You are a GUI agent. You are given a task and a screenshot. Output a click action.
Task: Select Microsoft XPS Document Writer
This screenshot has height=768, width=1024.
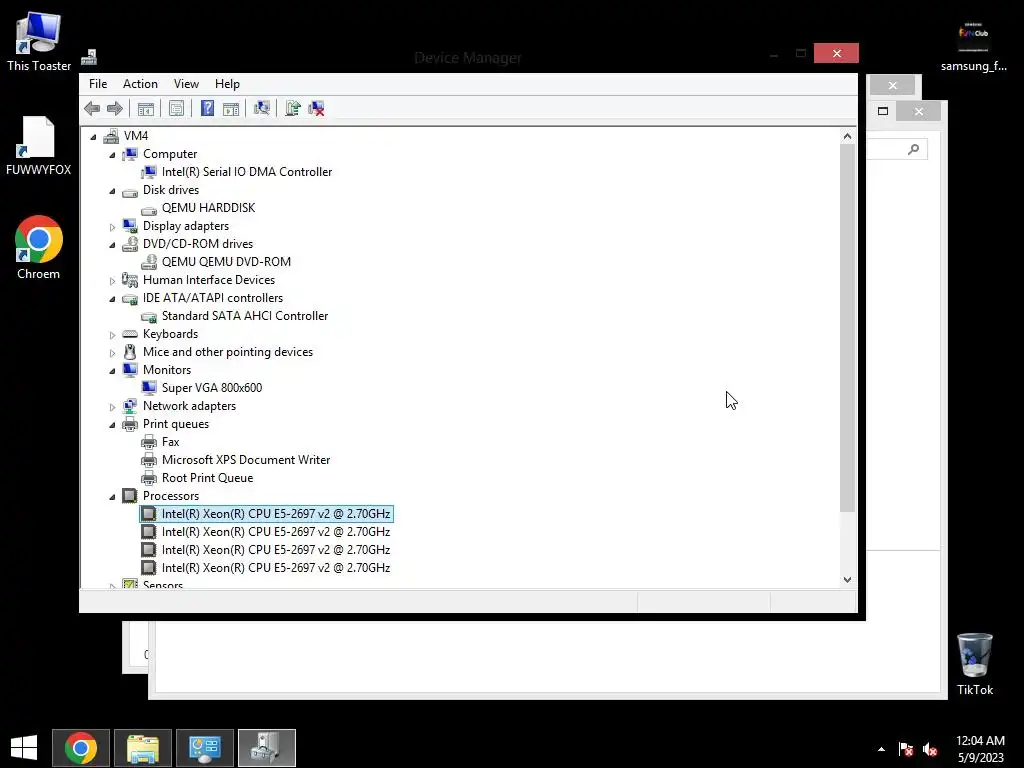(246, 460)
